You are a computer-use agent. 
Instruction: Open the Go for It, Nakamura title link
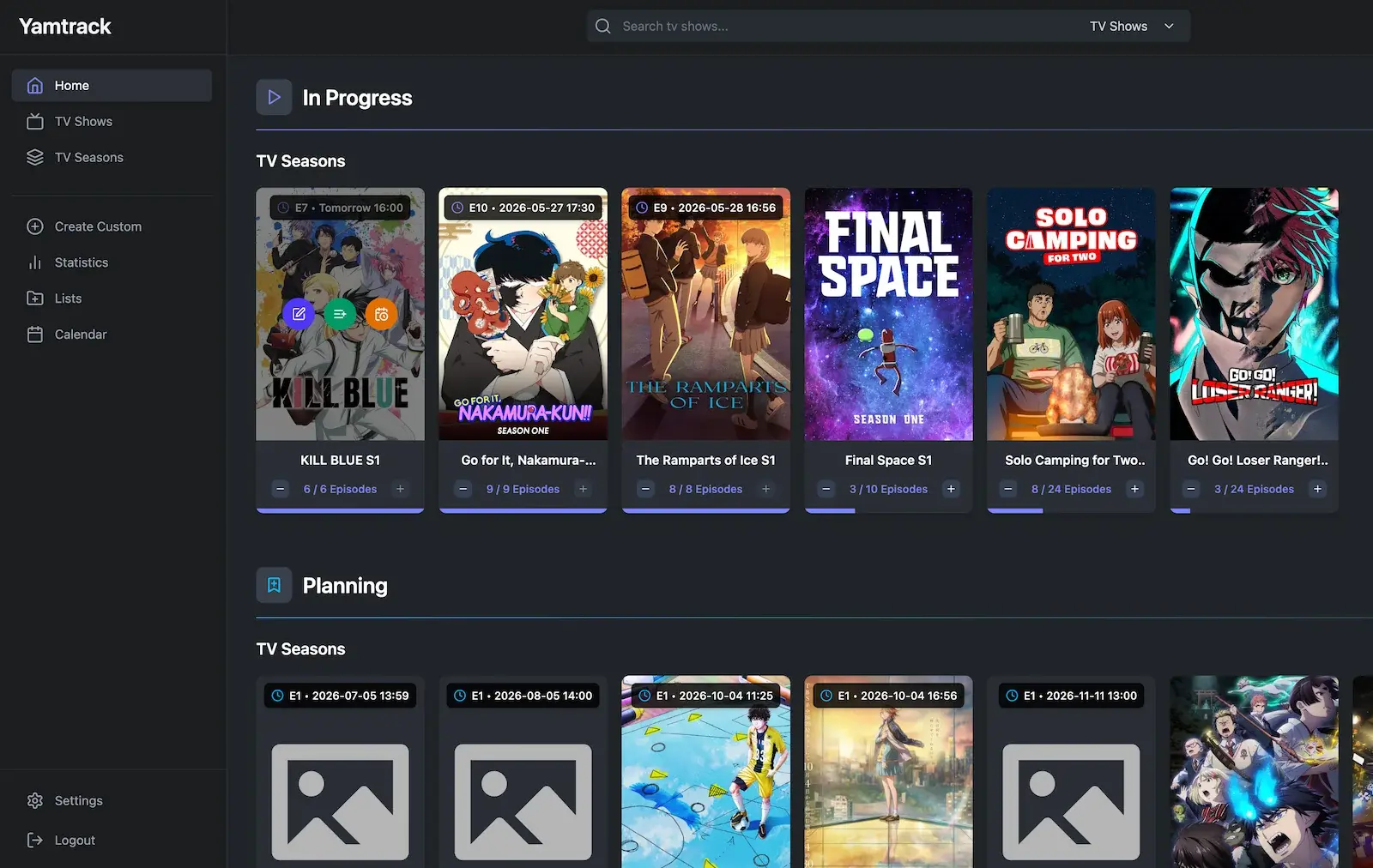tap(529, 461)
